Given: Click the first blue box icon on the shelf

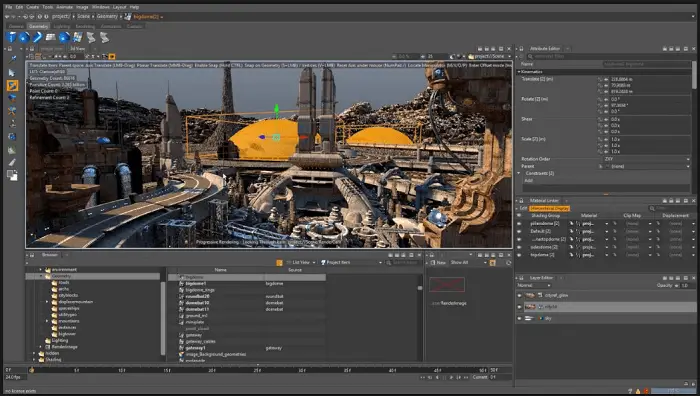Looking at the screenshot, I should click(x=11, y=38).
